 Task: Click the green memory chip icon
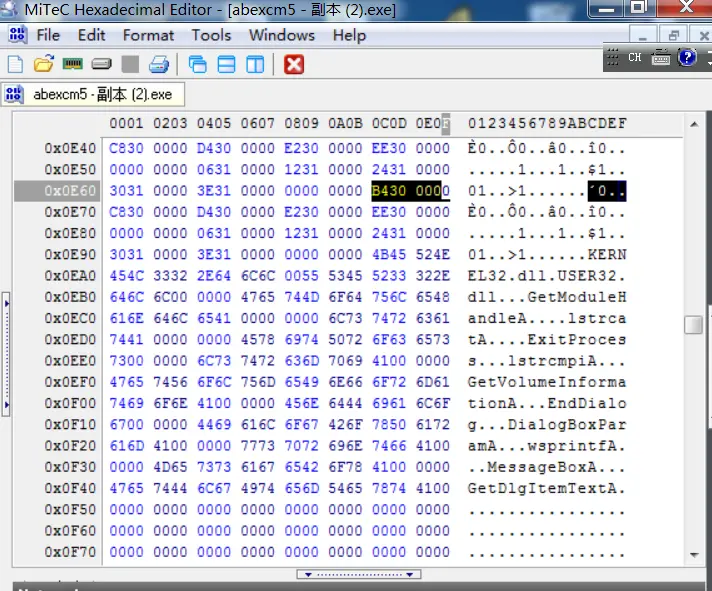coord(72,65)
